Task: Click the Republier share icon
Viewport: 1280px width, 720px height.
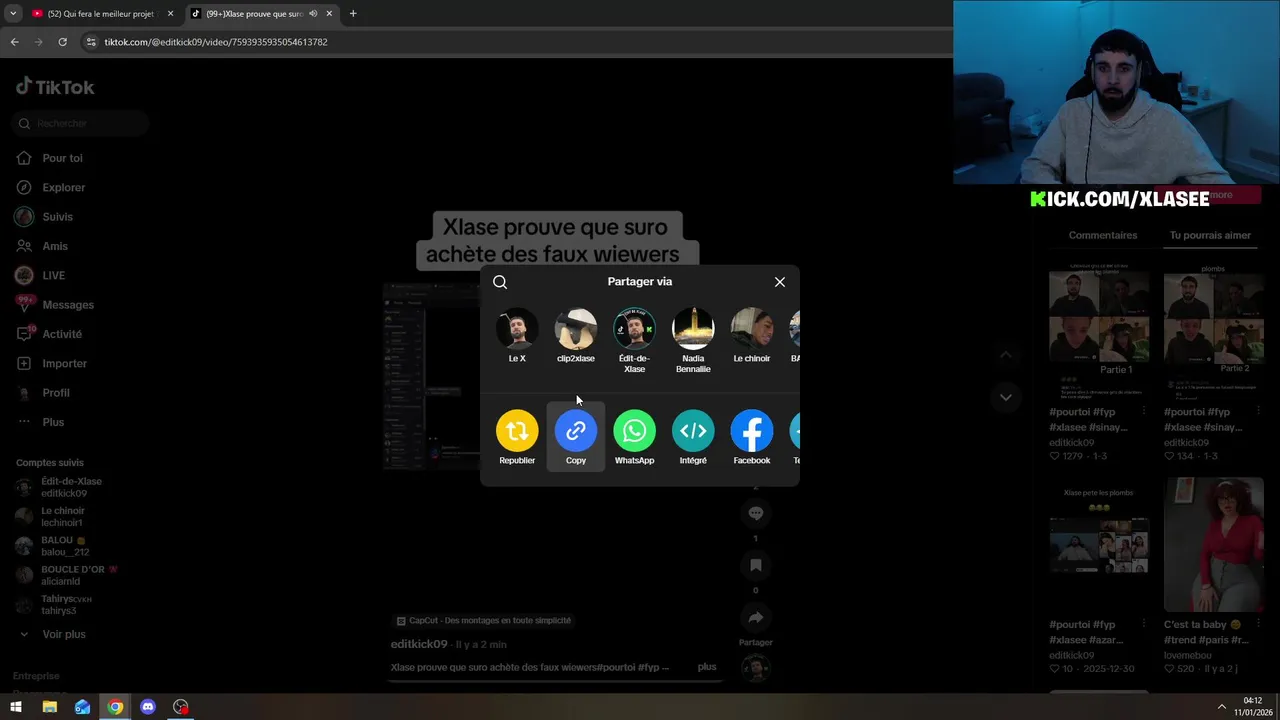Action: (517, 431)
